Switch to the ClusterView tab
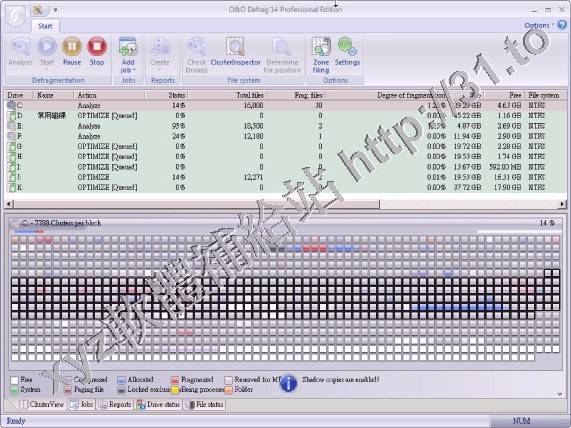 [42, 404]
